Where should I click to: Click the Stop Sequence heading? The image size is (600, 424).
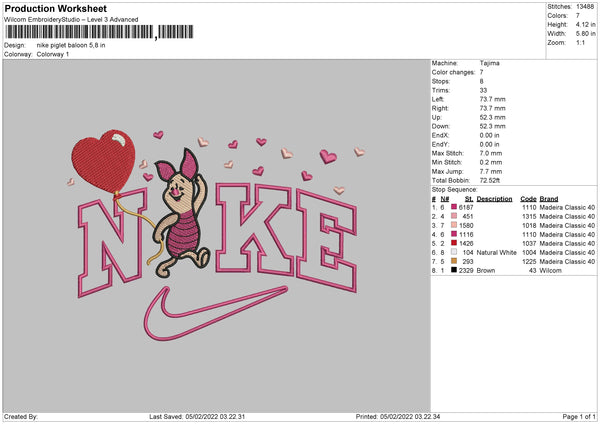pyautogui.click(x=455, y=190)
